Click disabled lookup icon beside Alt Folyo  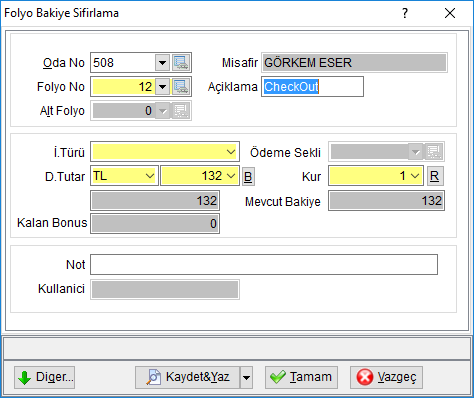pos(181,111)
